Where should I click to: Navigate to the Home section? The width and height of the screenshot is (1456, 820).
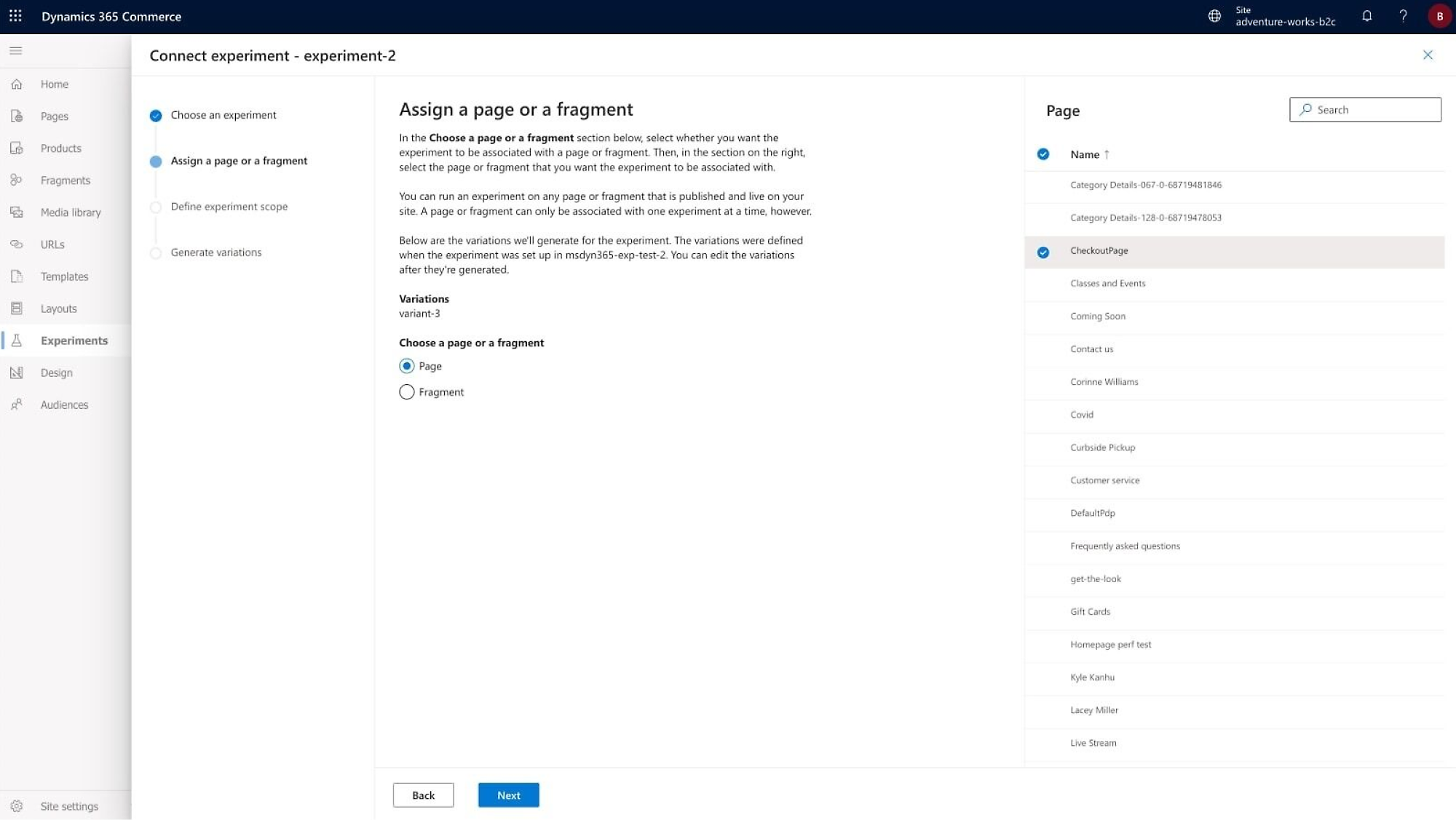54,83
